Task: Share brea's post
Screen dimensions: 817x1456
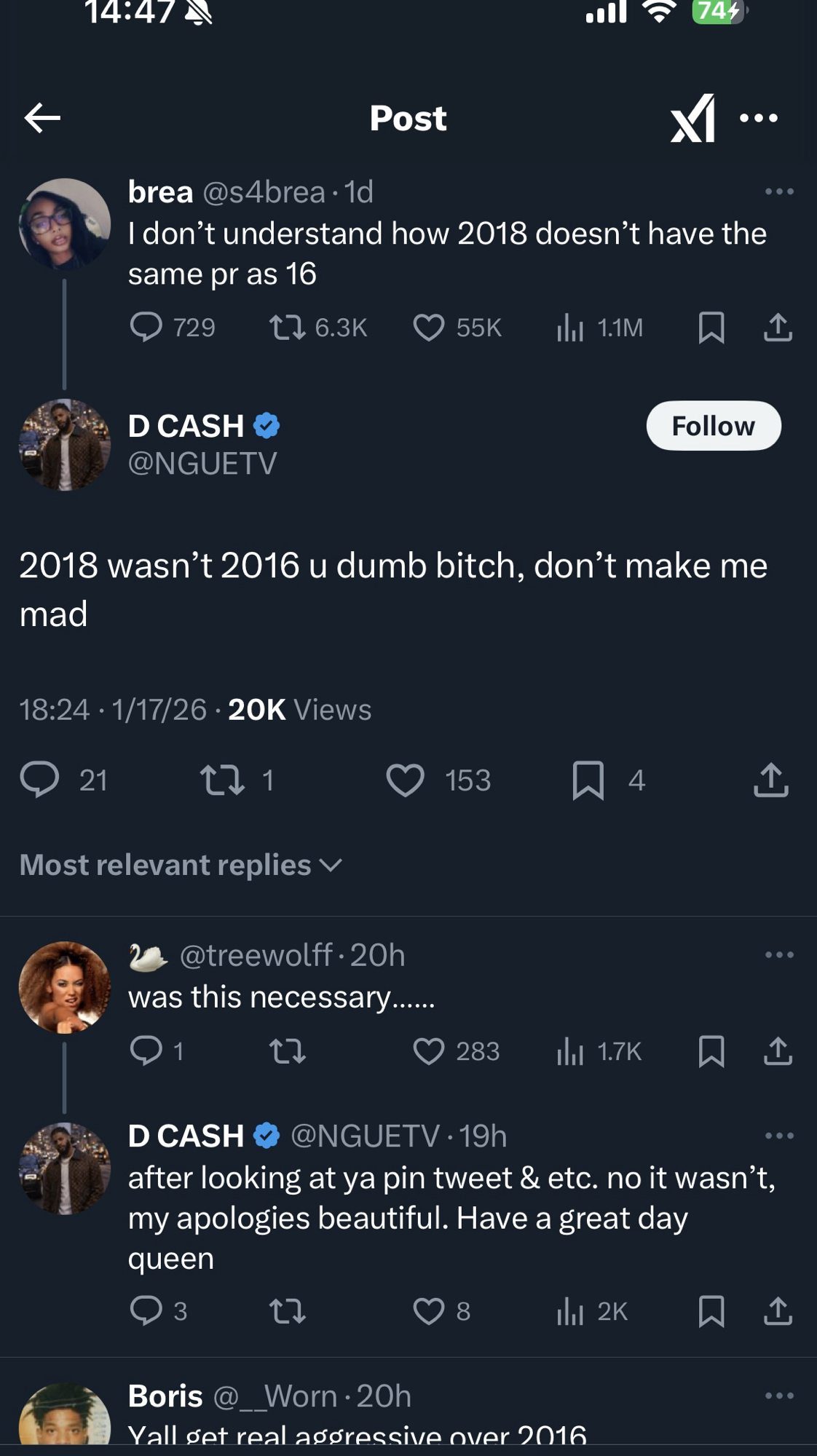Action: click(x=778, y=328)
